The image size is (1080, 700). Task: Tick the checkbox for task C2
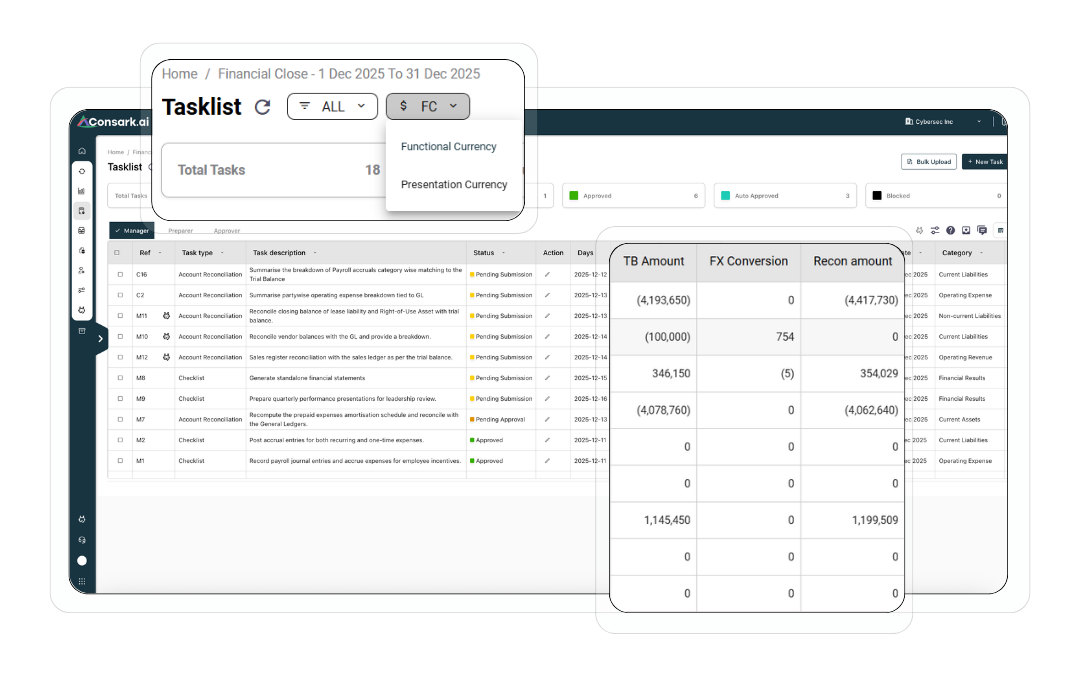pyautogui.click(x=120, y=295)
